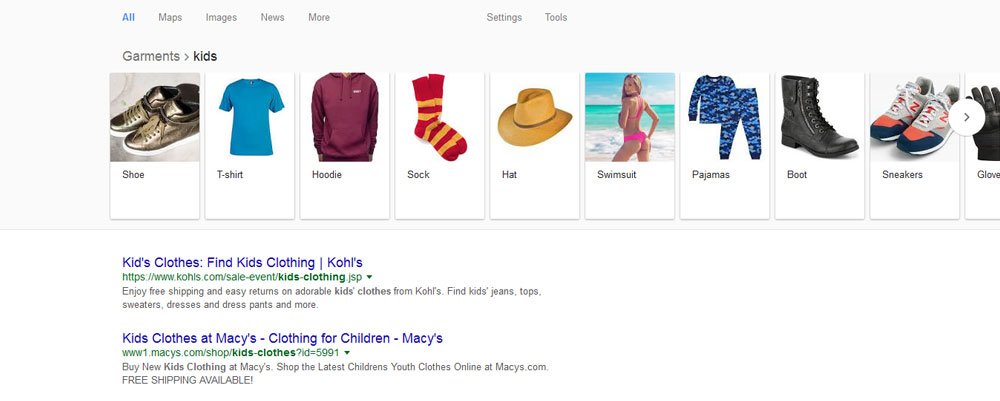The height and width of the screenshot is (401, 1000).
Task: Select the straw Hat image
Action: coord(535,117)
